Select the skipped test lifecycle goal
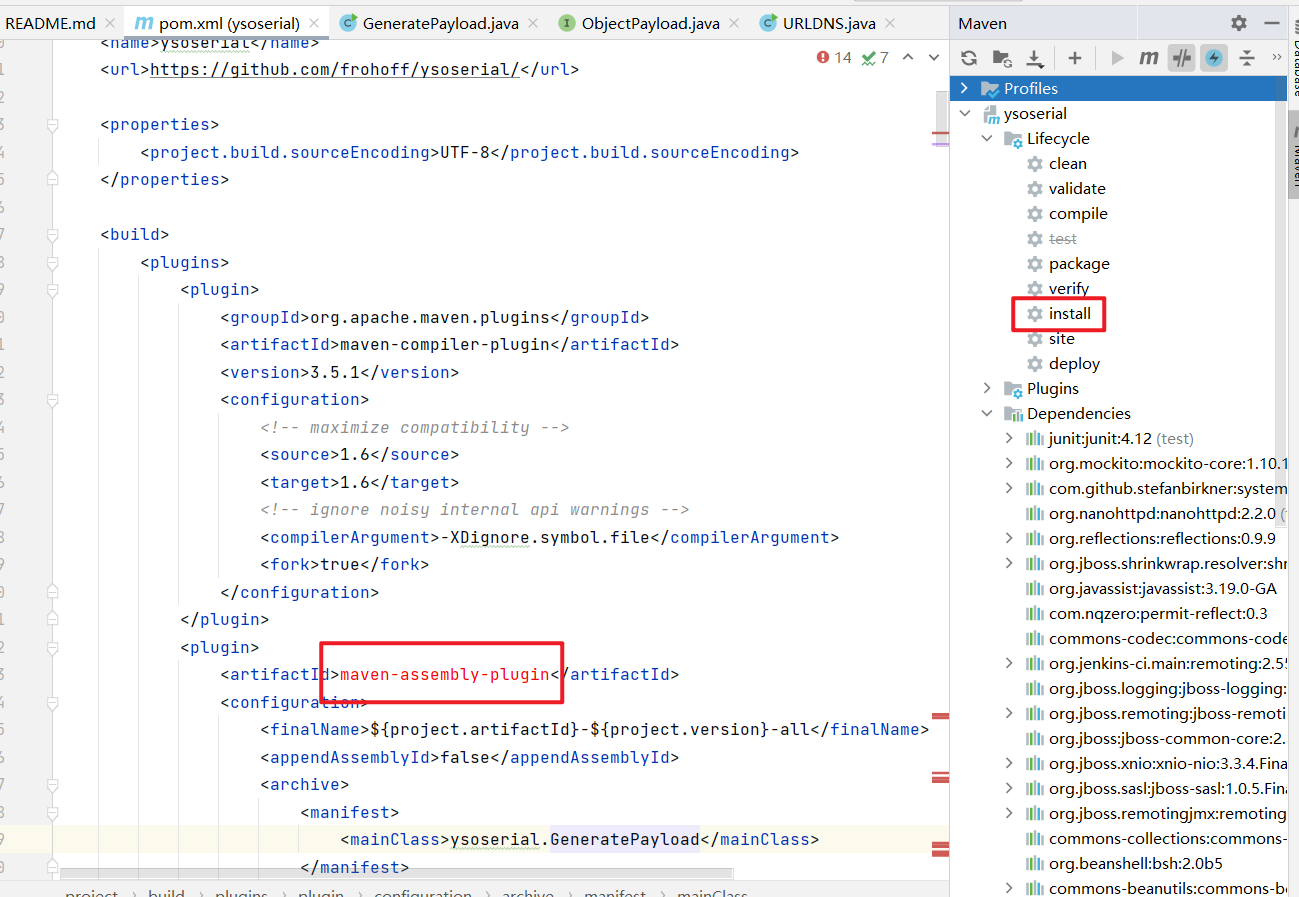This screenshot has height=897, width=1299. coord(1062,238)
